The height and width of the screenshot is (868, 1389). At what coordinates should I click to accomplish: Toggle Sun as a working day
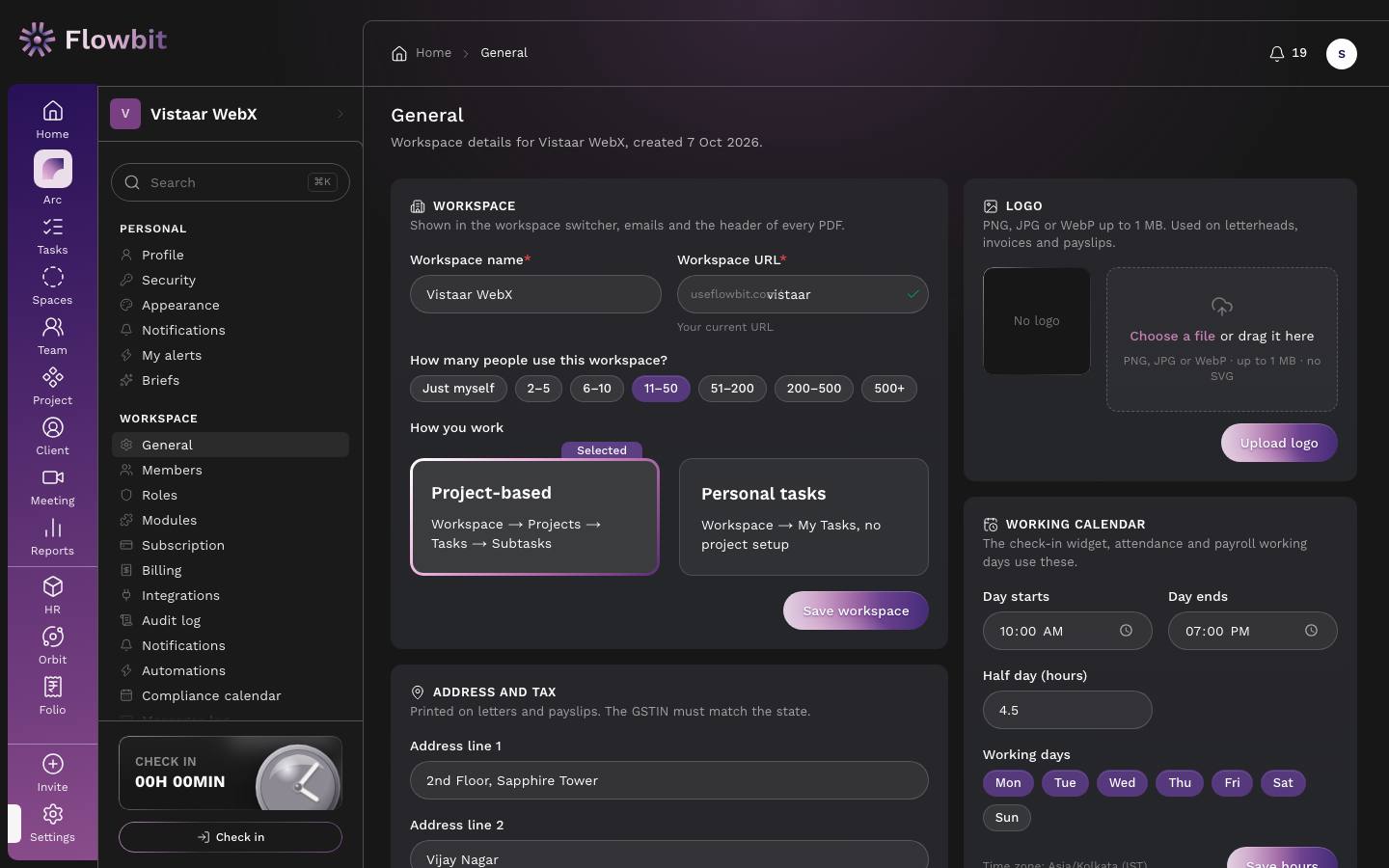[1007, 818]
